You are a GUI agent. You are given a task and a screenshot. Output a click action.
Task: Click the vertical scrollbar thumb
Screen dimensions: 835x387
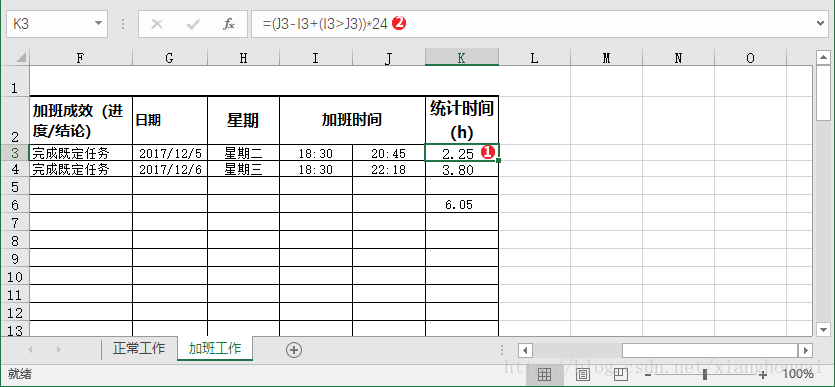(823, 93)
